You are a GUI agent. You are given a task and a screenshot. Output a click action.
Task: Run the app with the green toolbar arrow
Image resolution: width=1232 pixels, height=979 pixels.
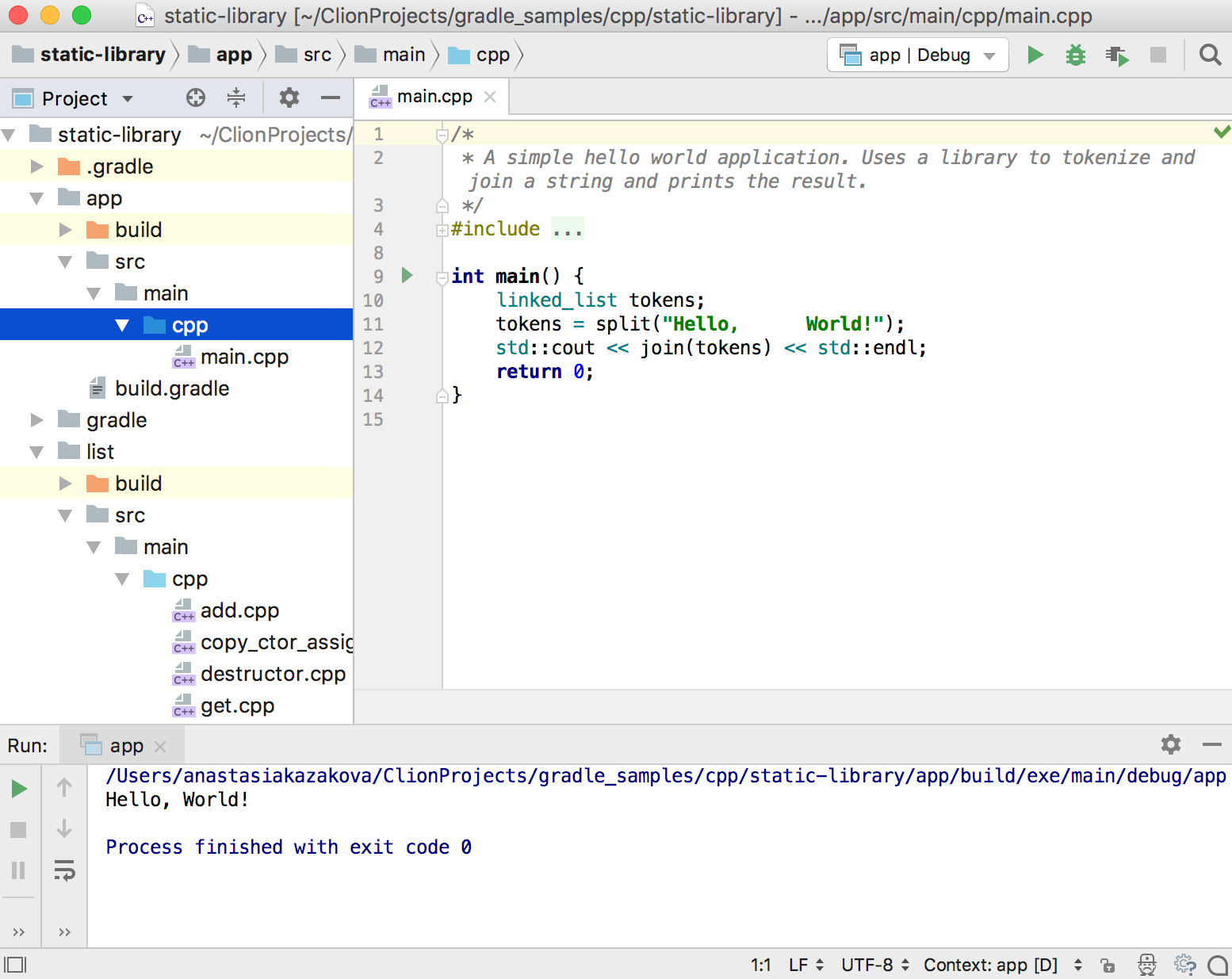(x=1035, y=55)
